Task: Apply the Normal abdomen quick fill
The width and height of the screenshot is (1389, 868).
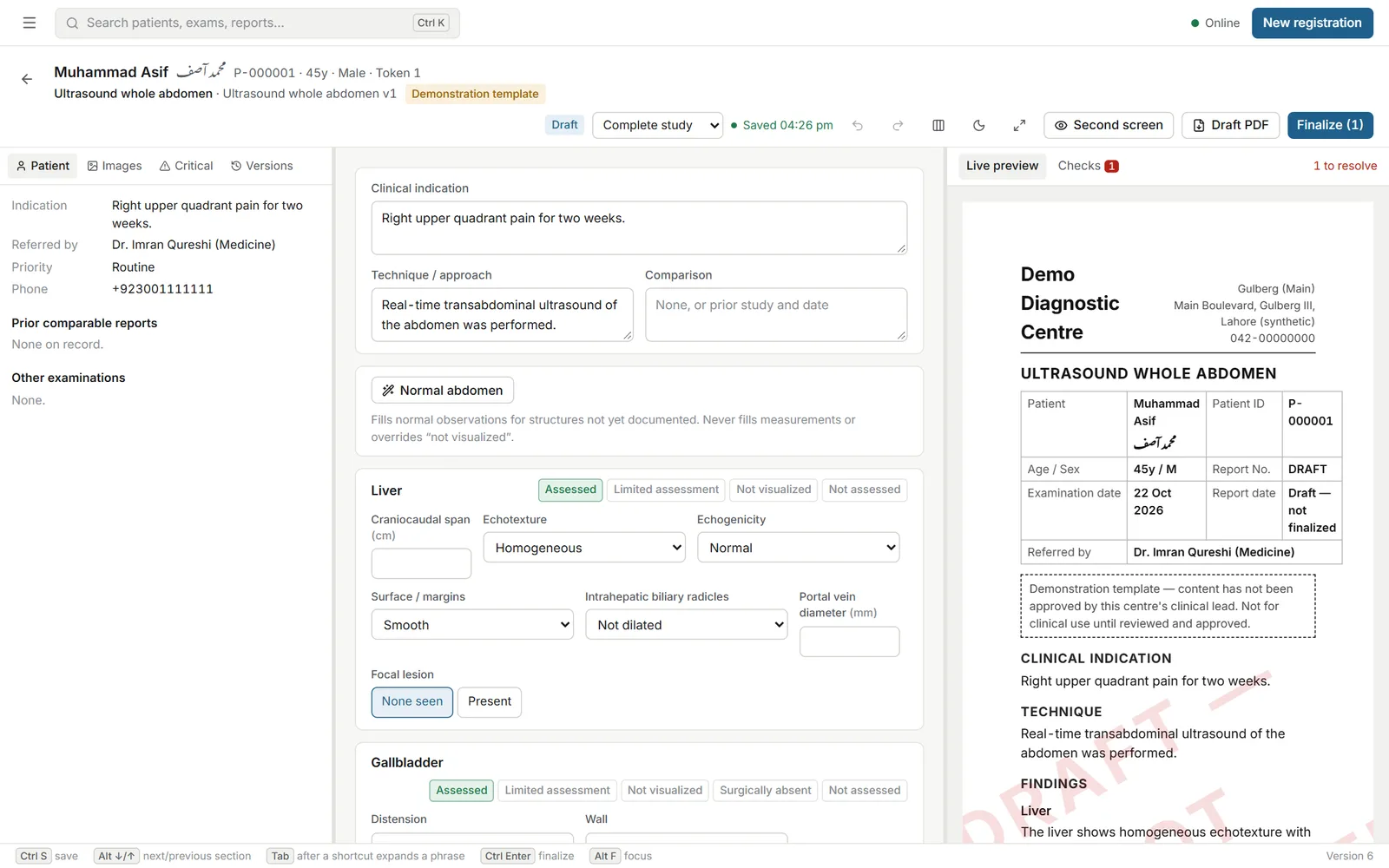Action: pyautogui.click(x=443, y=391)
